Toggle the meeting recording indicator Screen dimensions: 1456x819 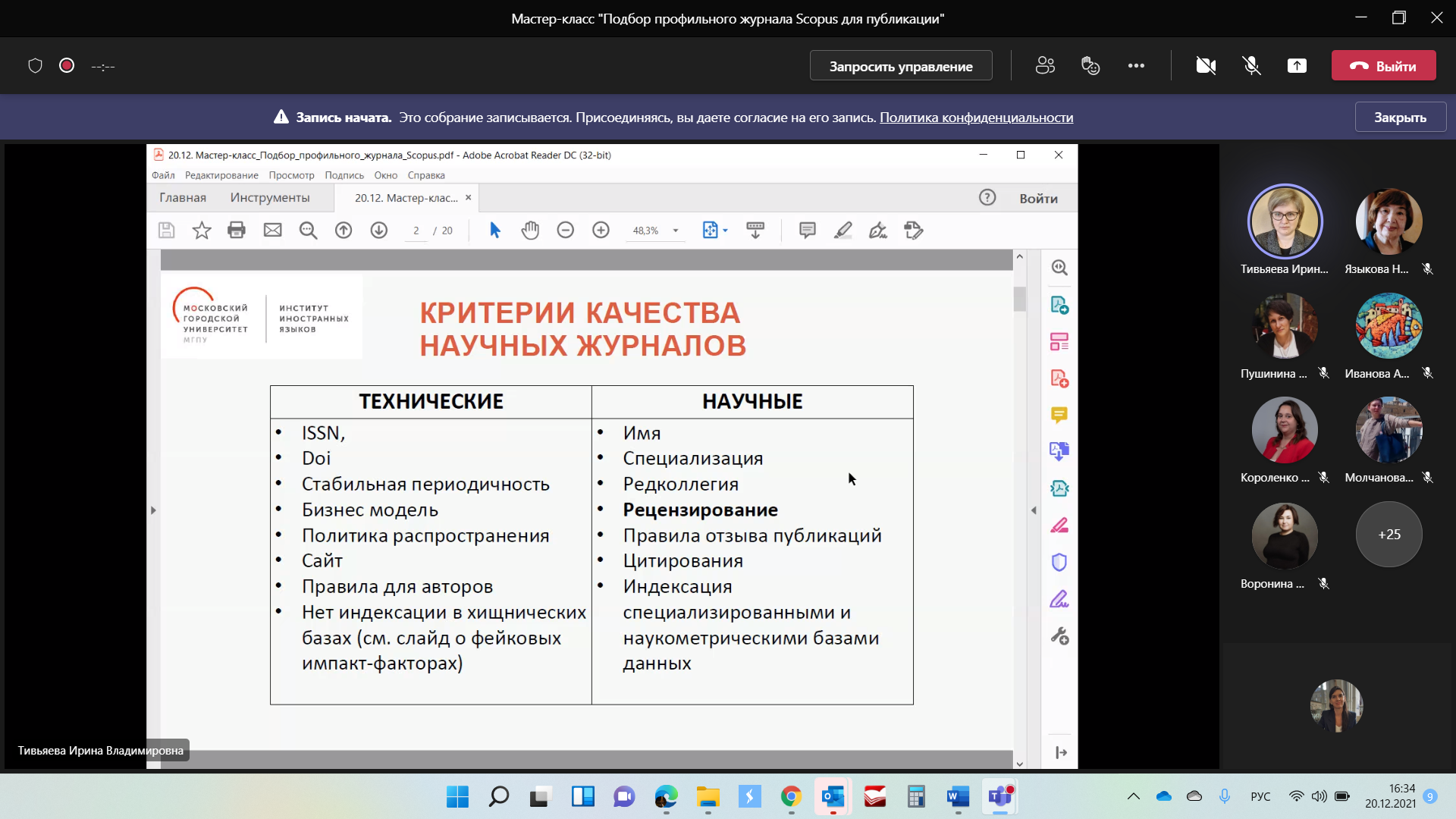(67, 66)
